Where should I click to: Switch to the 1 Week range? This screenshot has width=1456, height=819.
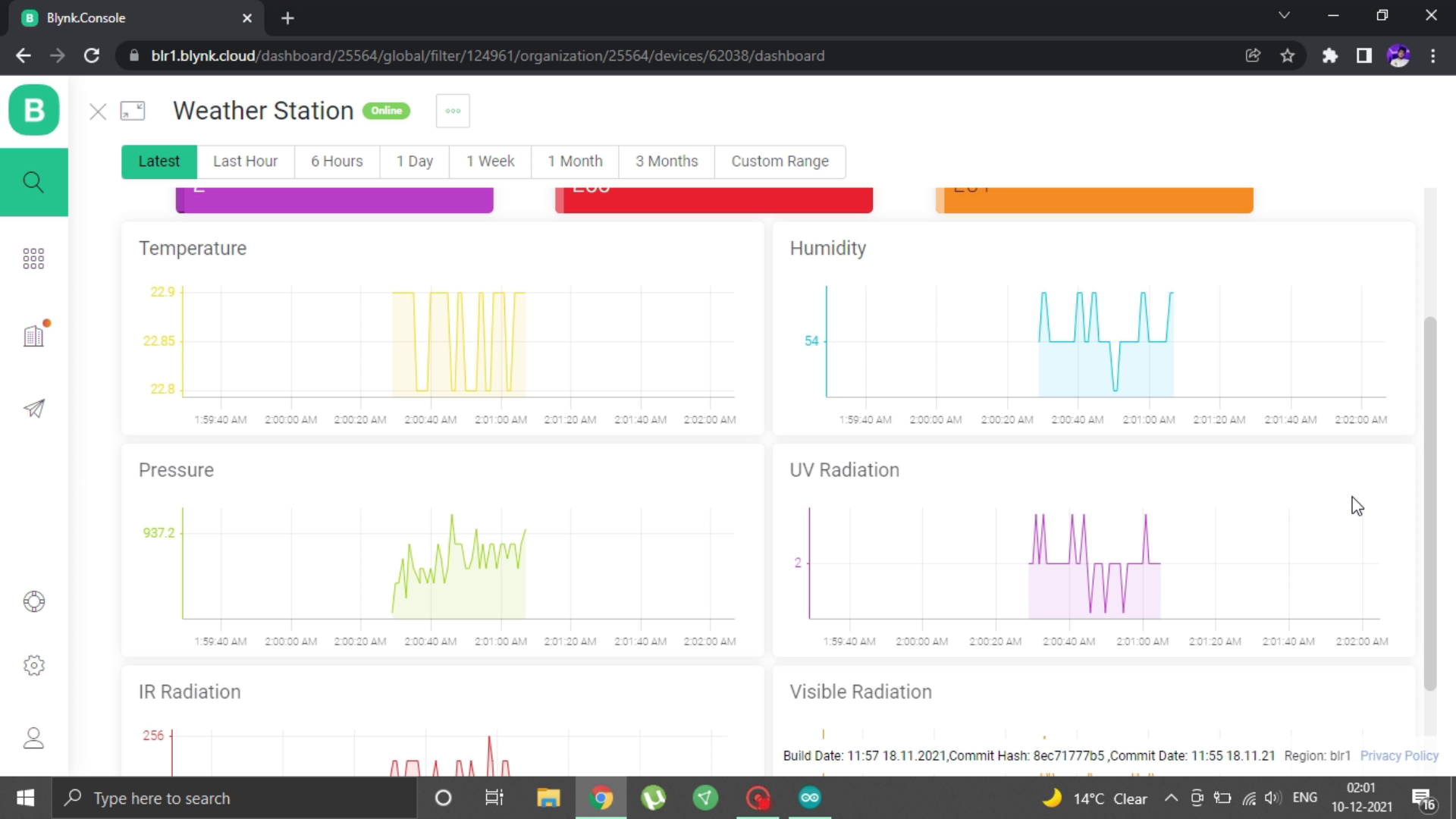click(x=490, y=162)
